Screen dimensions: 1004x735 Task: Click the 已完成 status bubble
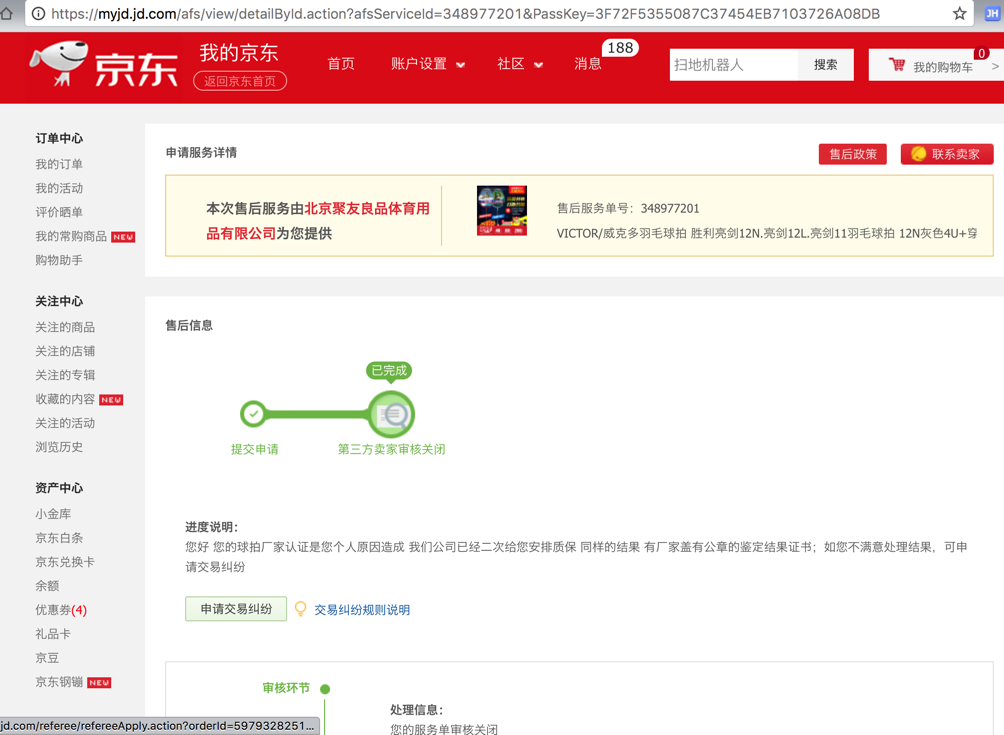click(x=389, y=371)
